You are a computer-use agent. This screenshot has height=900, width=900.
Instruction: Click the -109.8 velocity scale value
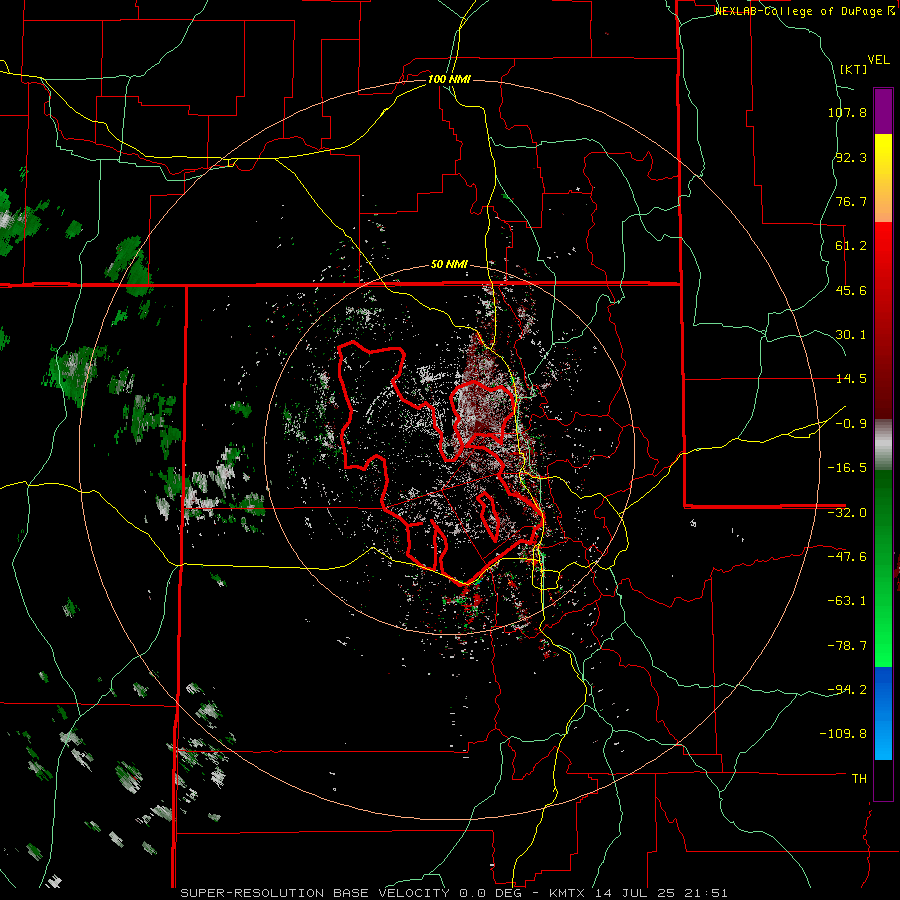coord(843,734)
